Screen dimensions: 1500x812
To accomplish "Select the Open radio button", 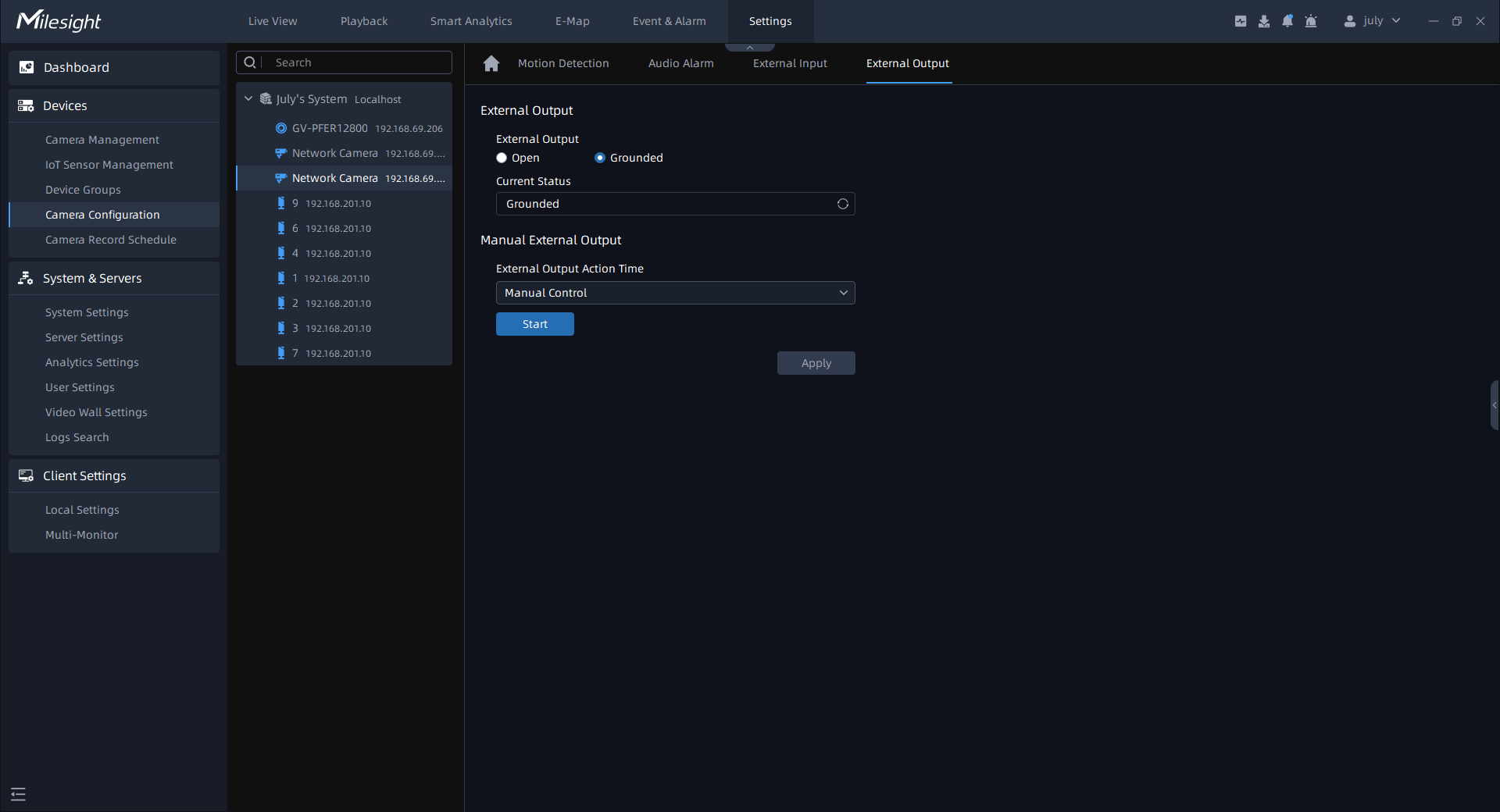I will coord(502,158).
